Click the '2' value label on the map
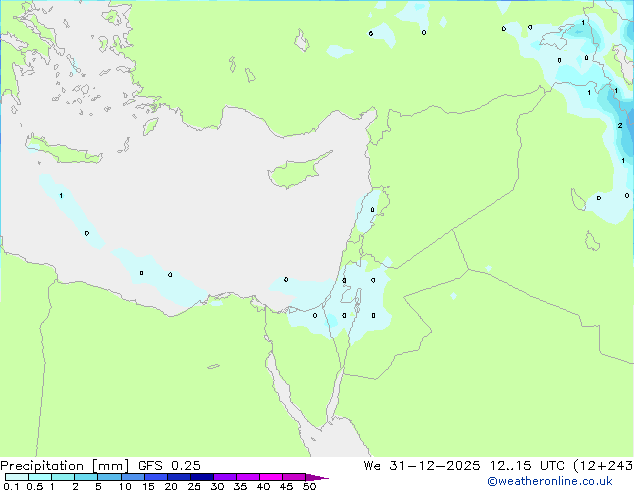Viewport: 634px width, 490px height. tap(620, 126)
